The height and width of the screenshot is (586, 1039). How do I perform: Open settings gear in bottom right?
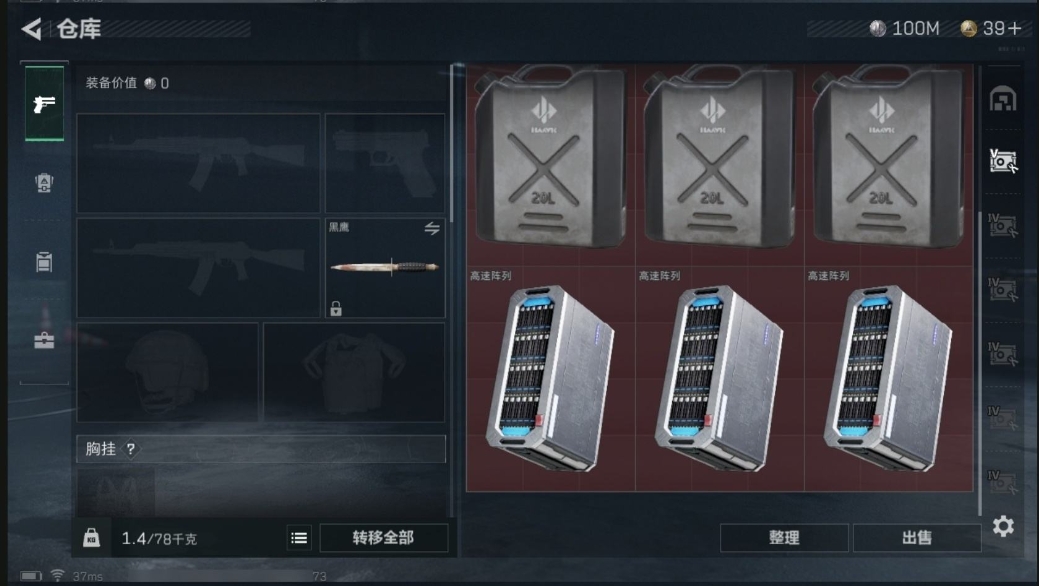1003,526
